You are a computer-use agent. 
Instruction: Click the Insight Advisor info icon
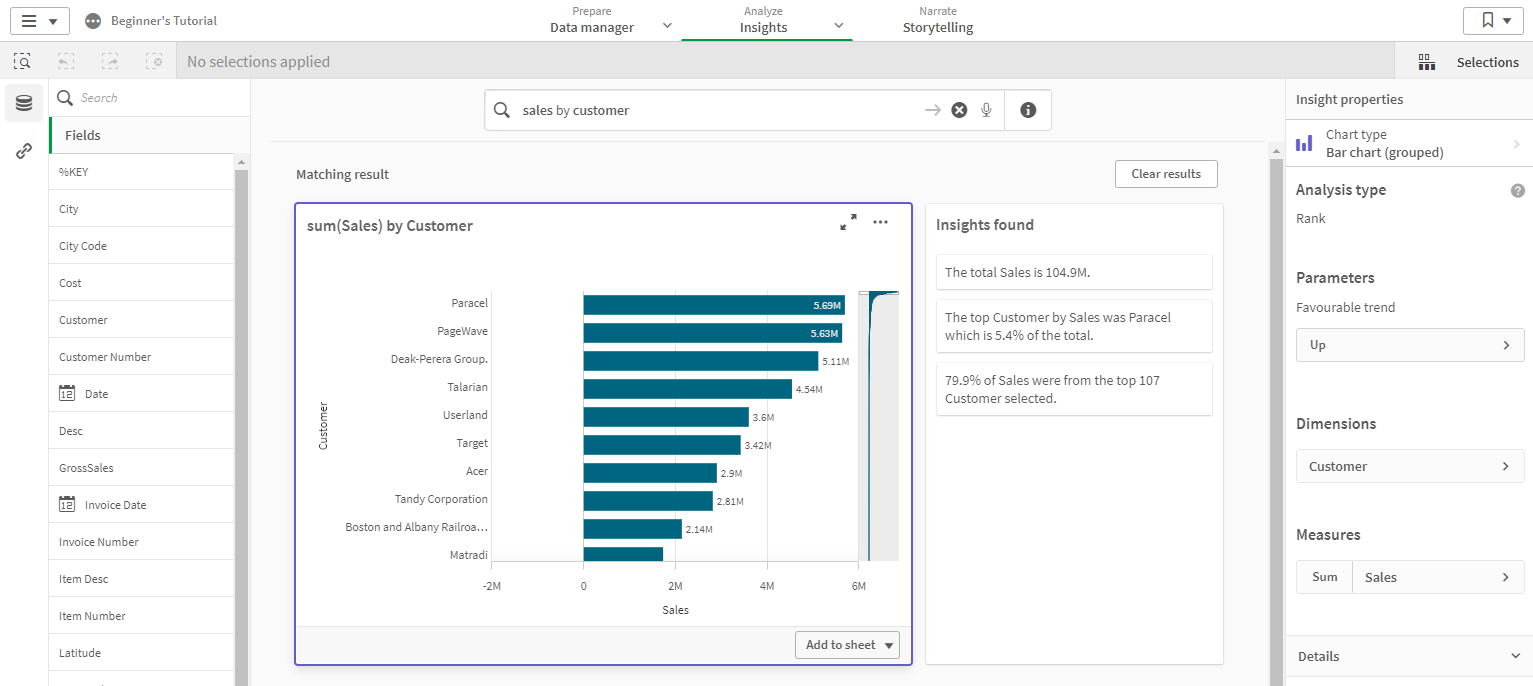click(1027, 109)
